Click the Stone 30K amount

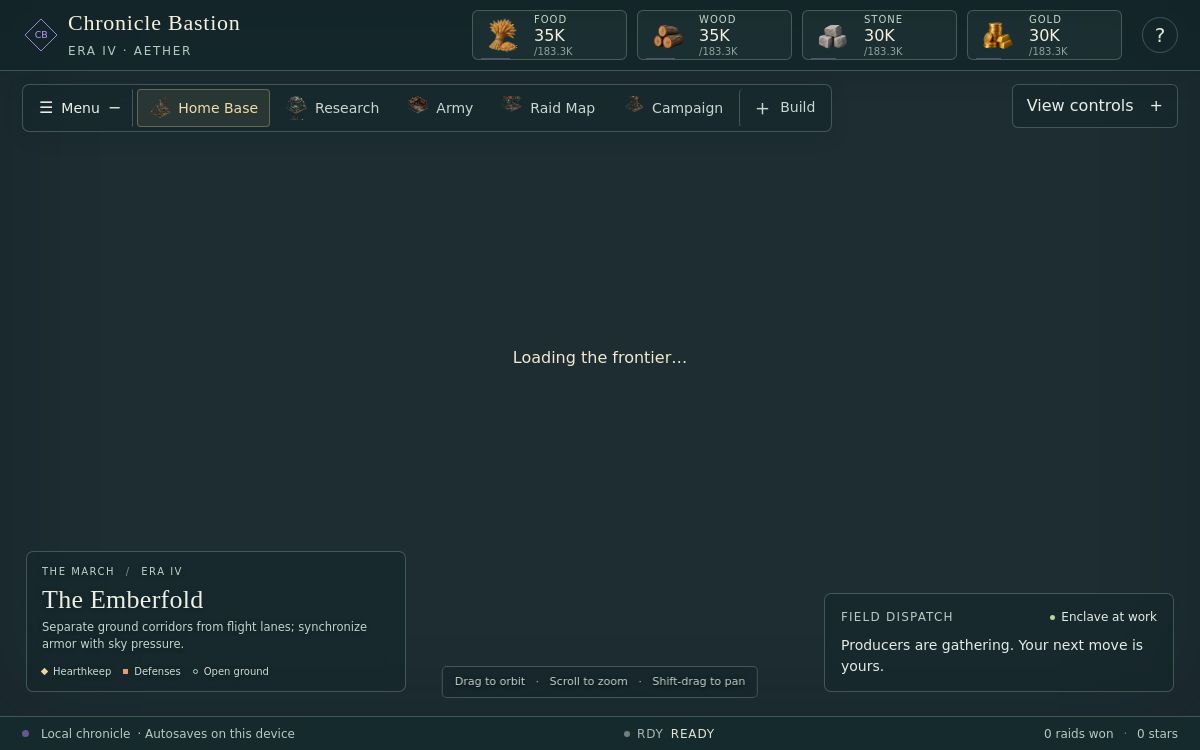tap(879, 35)
